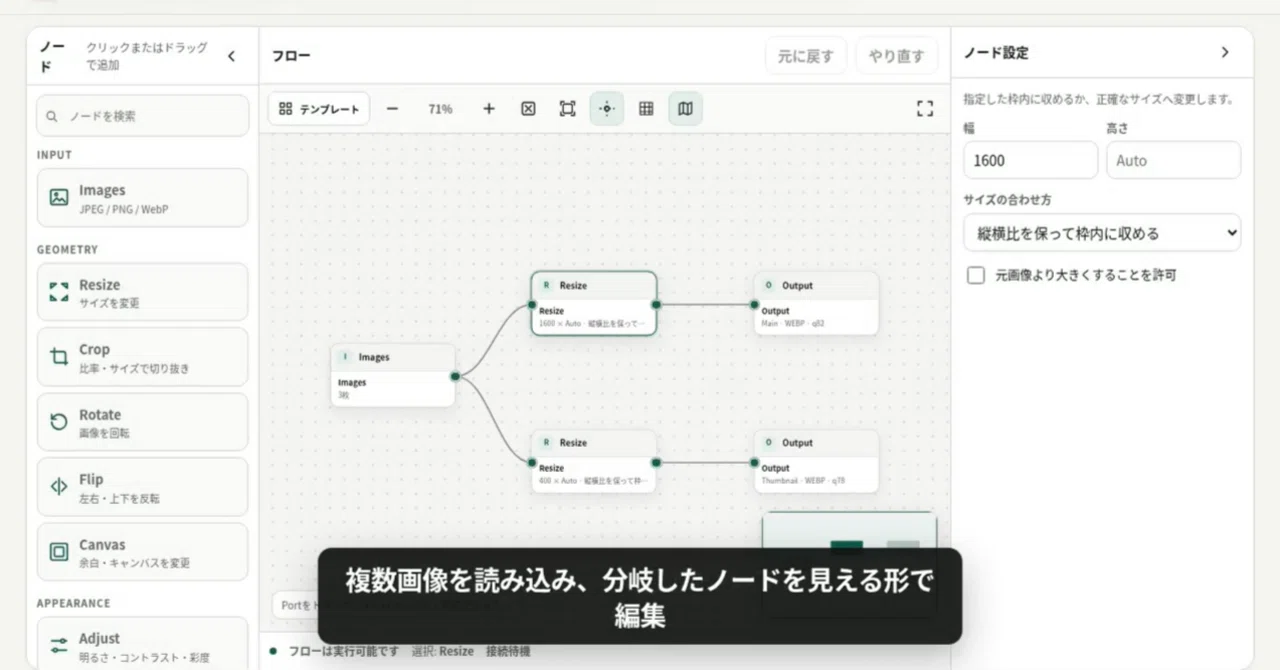The image size is (1280, 670).
Task: Add a Canvas node from the palette
Action: (143, 552)
